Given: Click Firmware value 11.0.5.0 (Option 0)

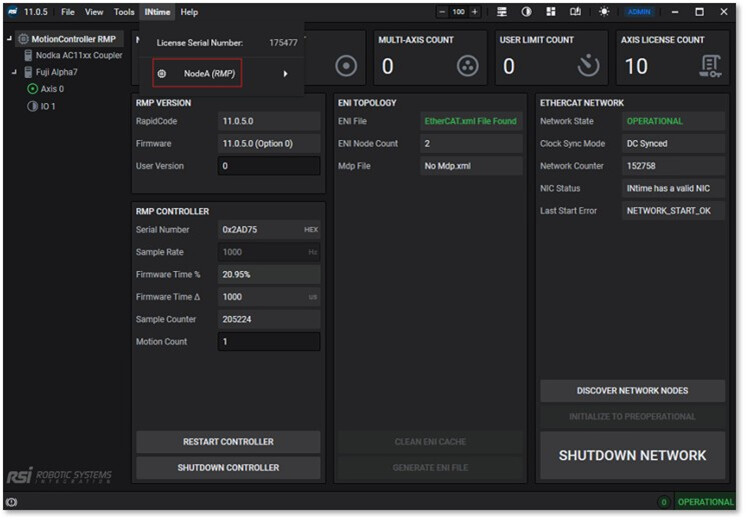Looking at the screenshot, I should click(269, 143).
